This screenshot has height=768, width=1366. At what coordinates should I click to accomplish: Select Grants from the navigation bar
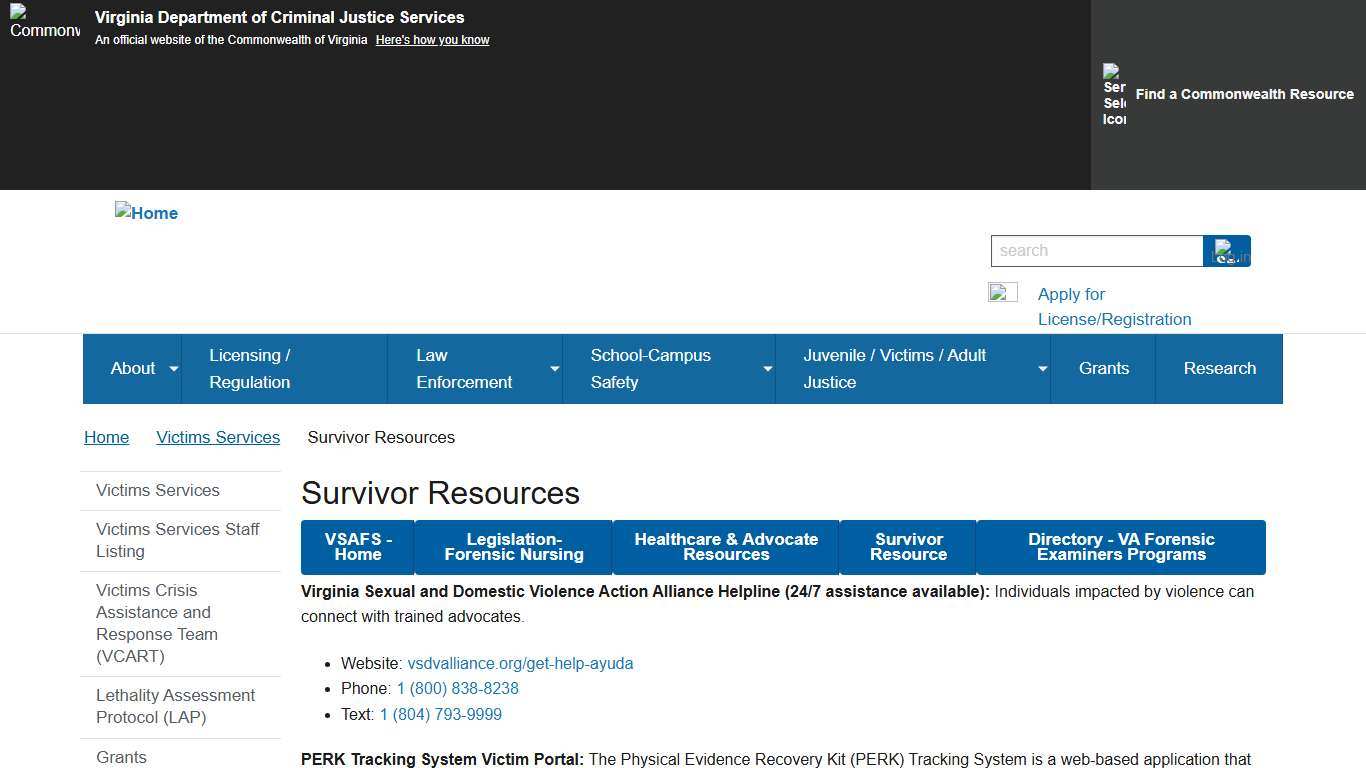coord(1104,368)
